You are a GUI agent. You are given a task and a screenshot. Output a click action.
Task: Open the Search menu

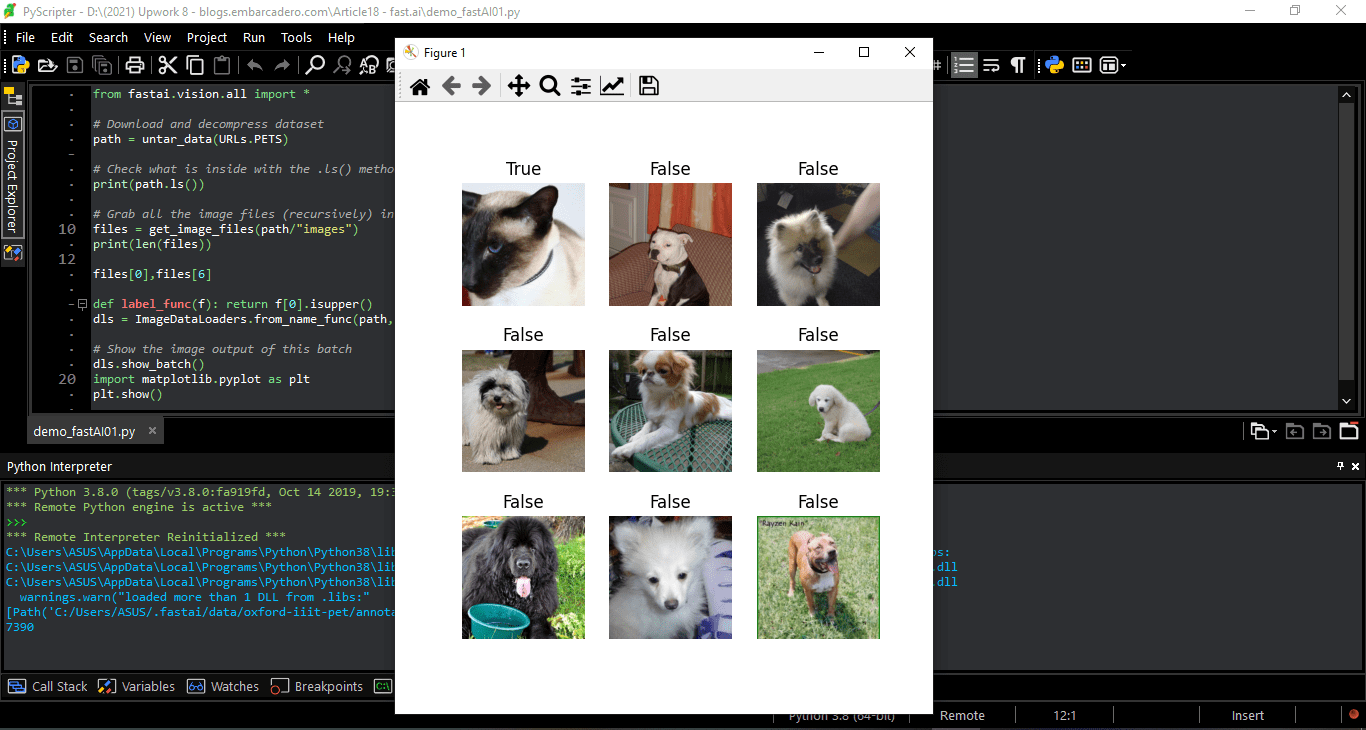pyautogui.click(x=108, y=37)
